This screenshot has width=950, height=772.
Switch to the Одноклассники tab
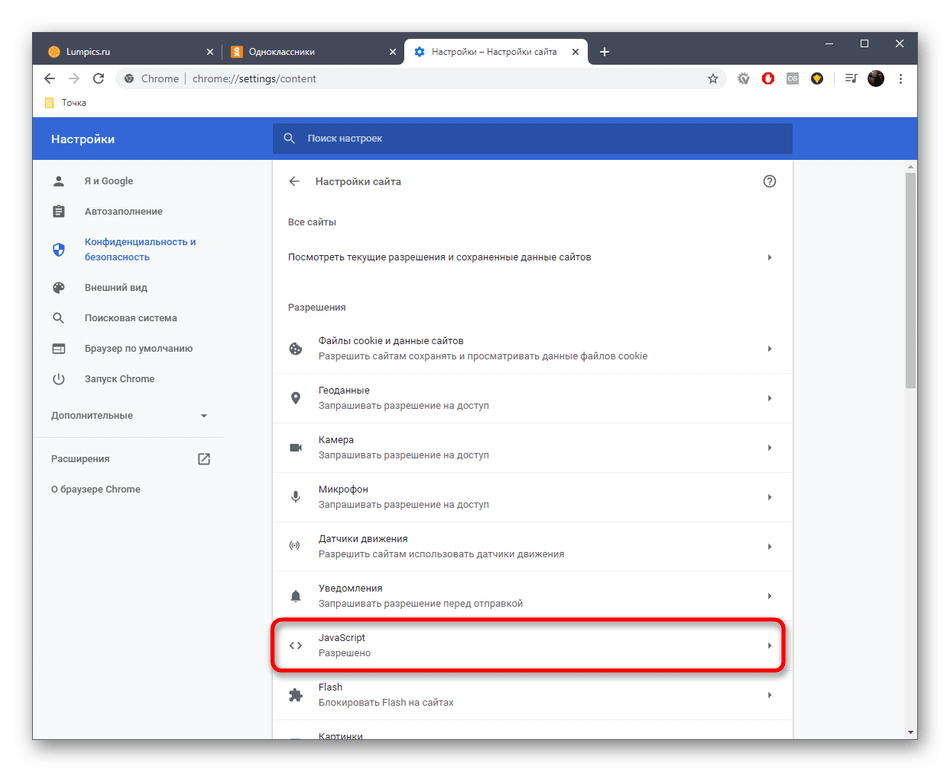(x=310, y=52)
